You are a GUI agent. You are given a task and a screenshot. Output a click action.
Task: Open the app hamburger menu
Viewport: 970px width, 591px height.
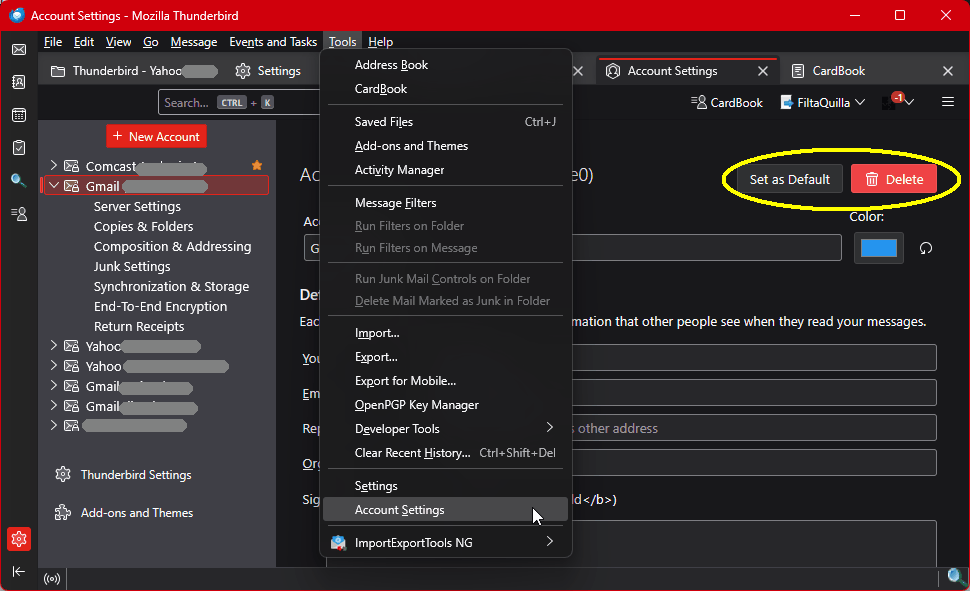click(x=948, y=101)
